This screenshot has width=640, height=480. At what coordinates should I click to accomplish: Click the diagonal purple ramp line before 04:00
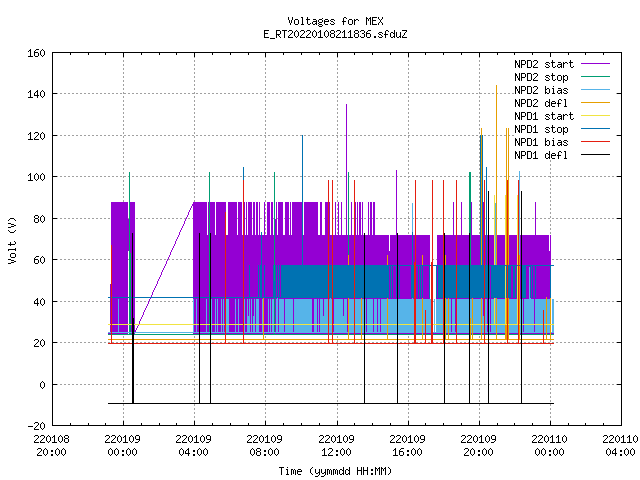164,267
